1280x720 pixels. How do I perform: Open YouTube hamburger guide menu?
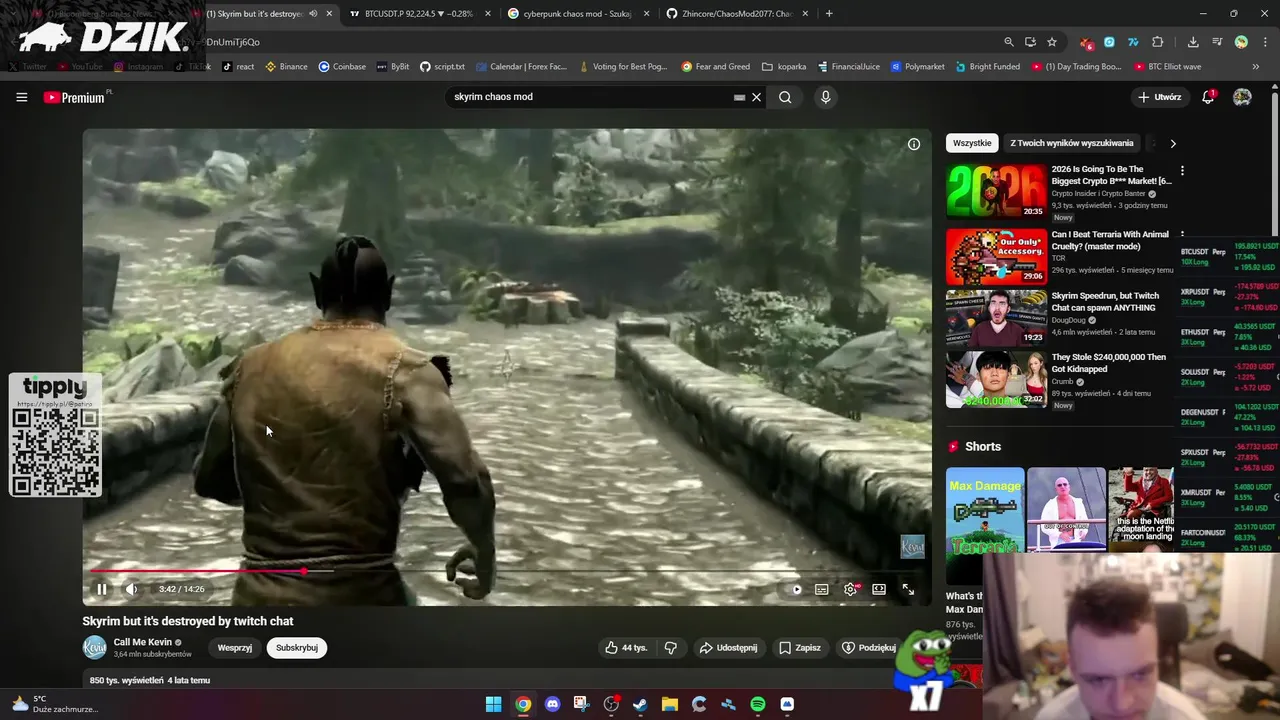(21, 97)
